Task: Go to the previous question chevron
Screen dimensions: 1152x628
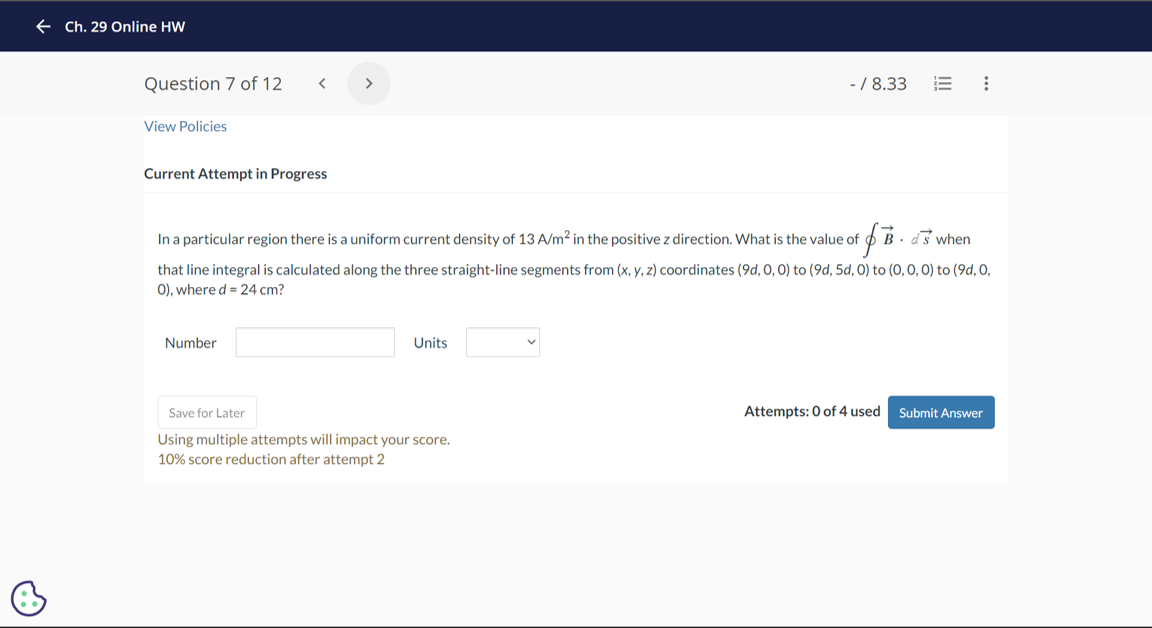Action: click(x=322, y=84)
